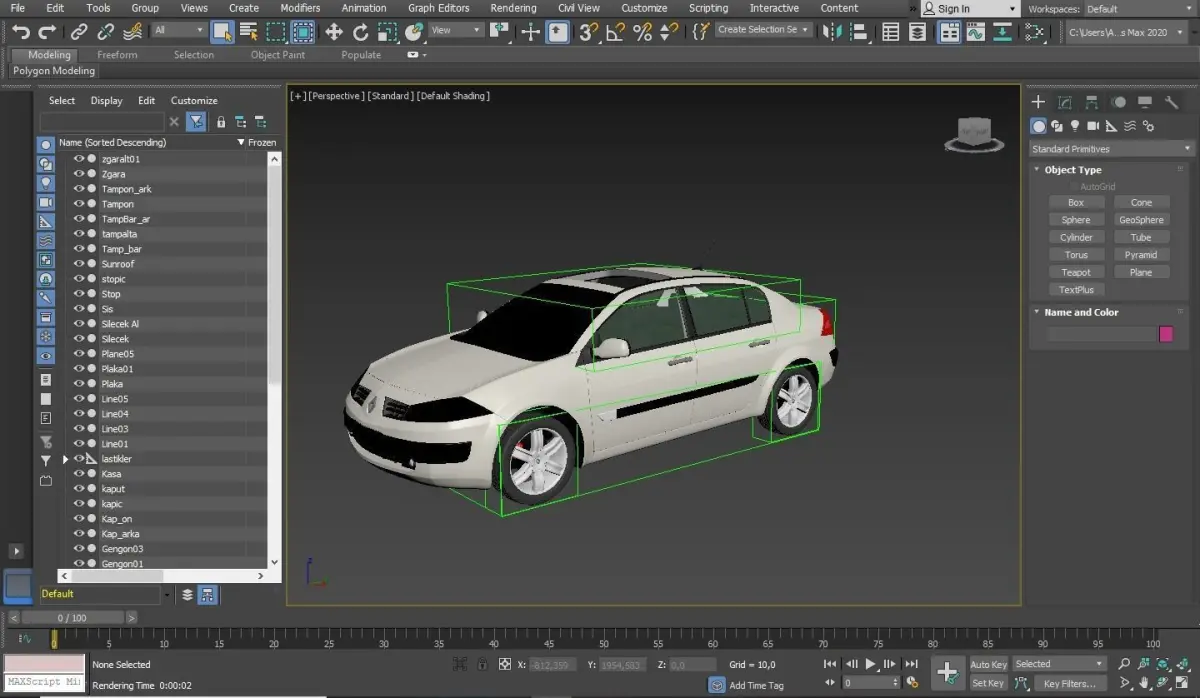Click the Undo arrow icon
Viewport: 1200px width, 698px height.
(21, 32)
